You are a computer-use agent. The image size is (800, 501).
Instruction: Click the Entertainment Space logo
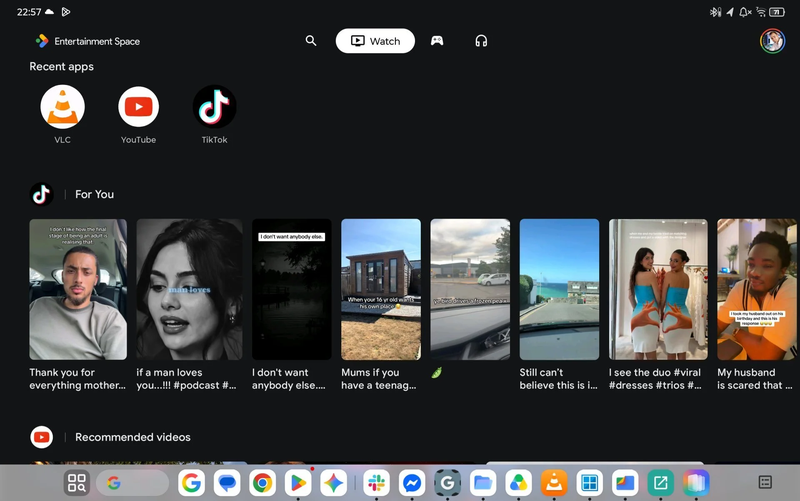[88, 41]
